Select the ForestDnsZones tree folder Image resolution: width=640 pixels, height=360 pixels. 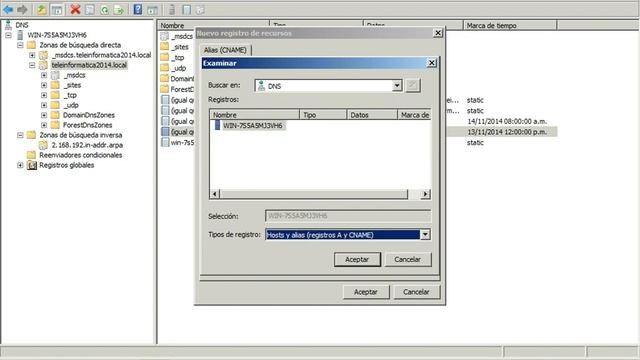(87, 125)
